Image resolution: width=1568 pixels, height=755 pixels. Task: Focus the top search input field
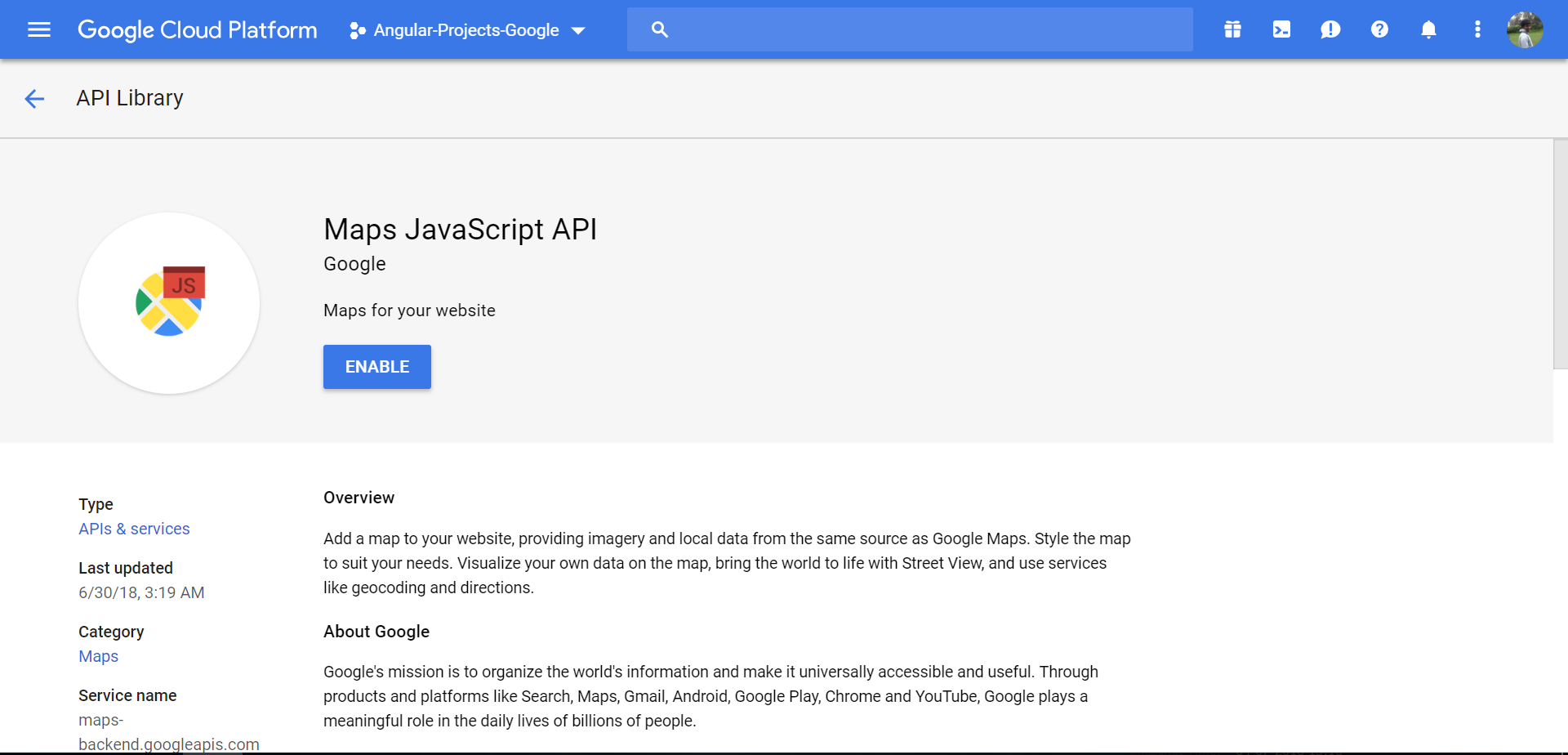923,30
